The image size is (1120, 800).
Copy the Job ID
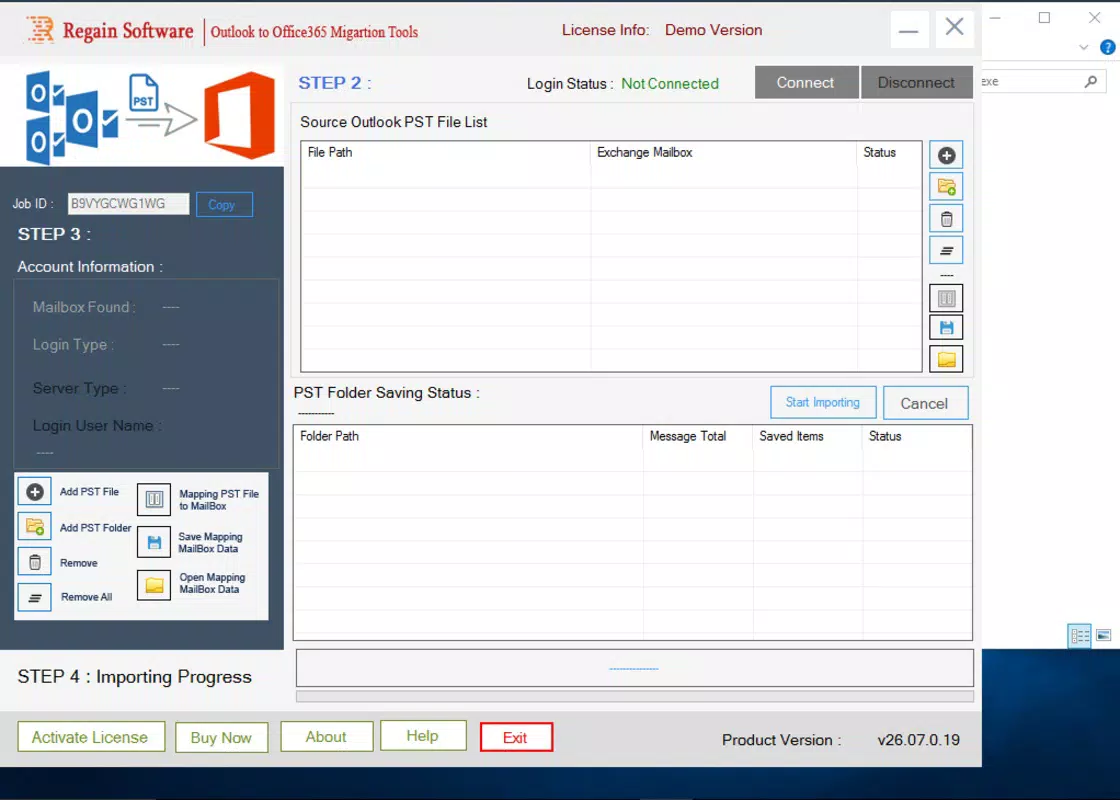224,204
